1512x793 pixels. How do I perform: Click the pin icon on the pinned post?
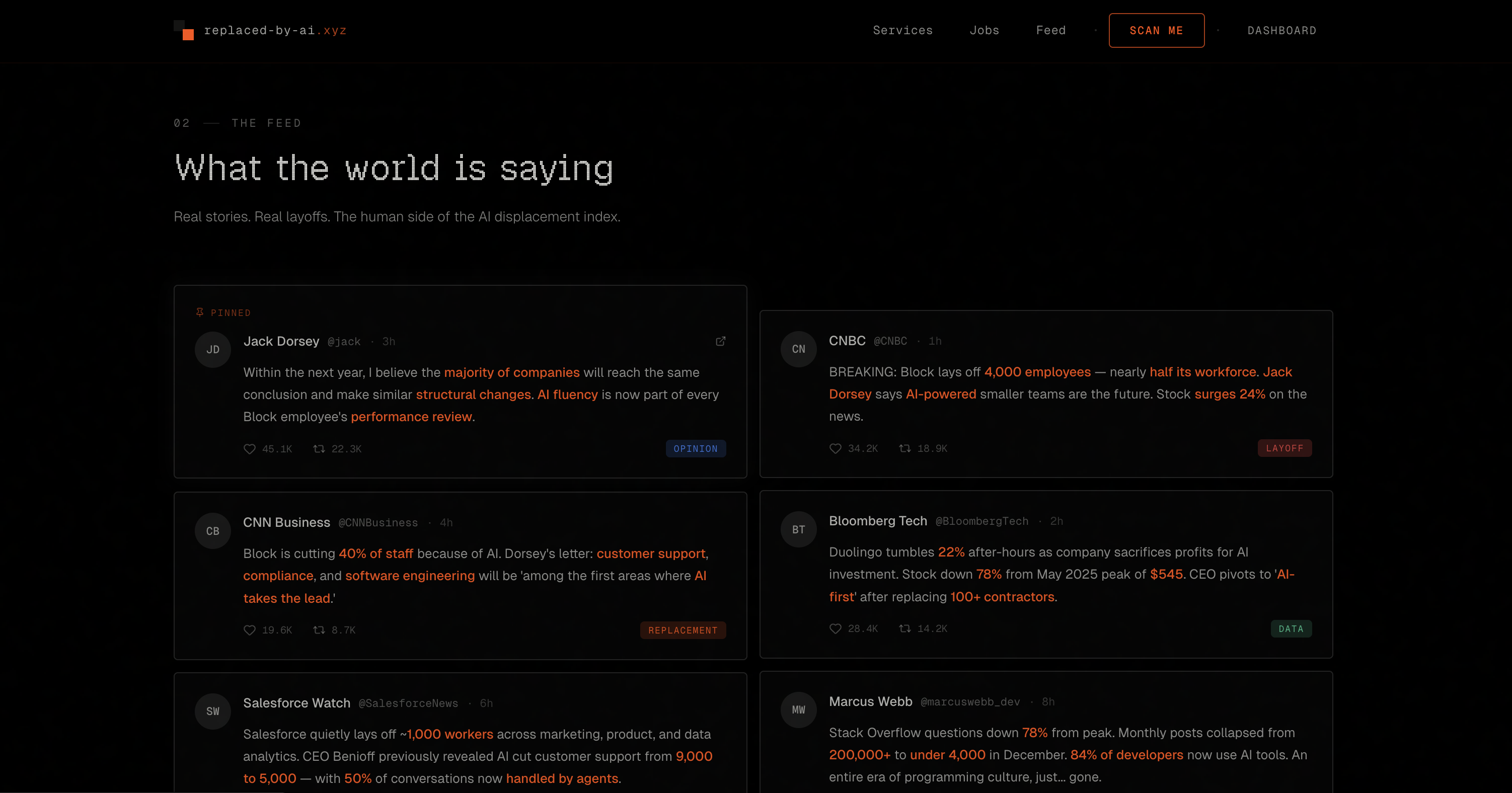(199, 312)
